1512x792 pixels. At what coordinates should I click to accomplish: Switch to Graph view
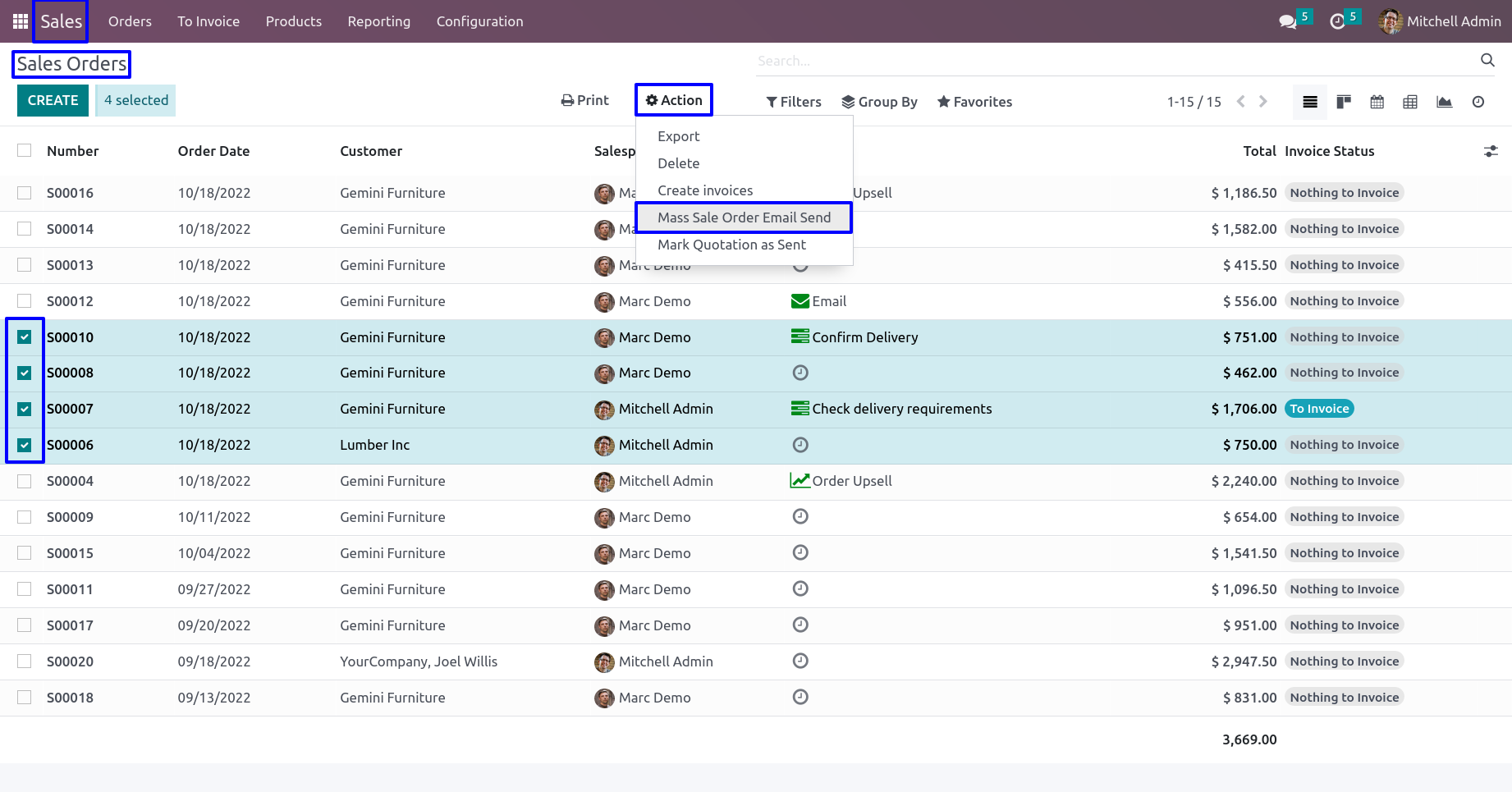tap(1444, 102)
